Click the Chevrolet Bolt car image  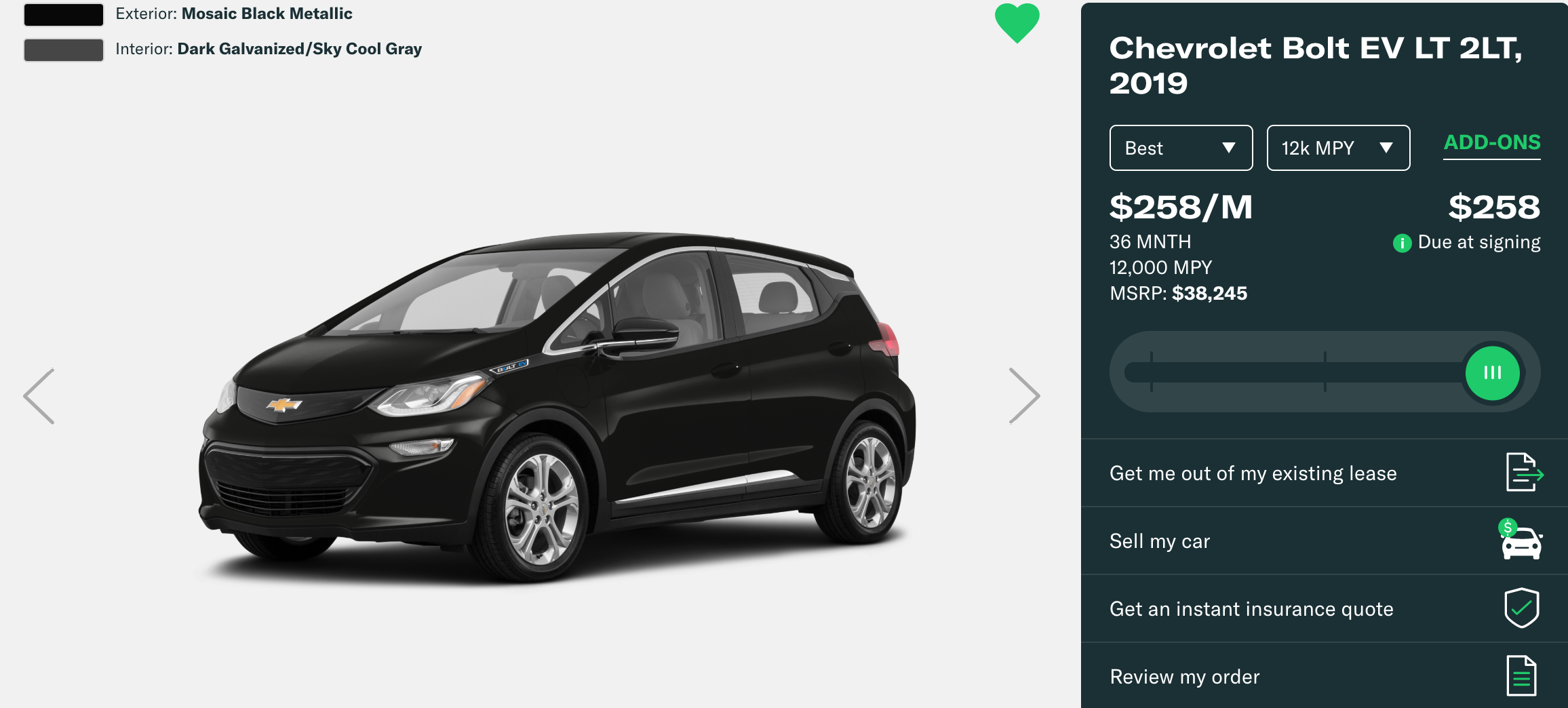coord(556,407)
